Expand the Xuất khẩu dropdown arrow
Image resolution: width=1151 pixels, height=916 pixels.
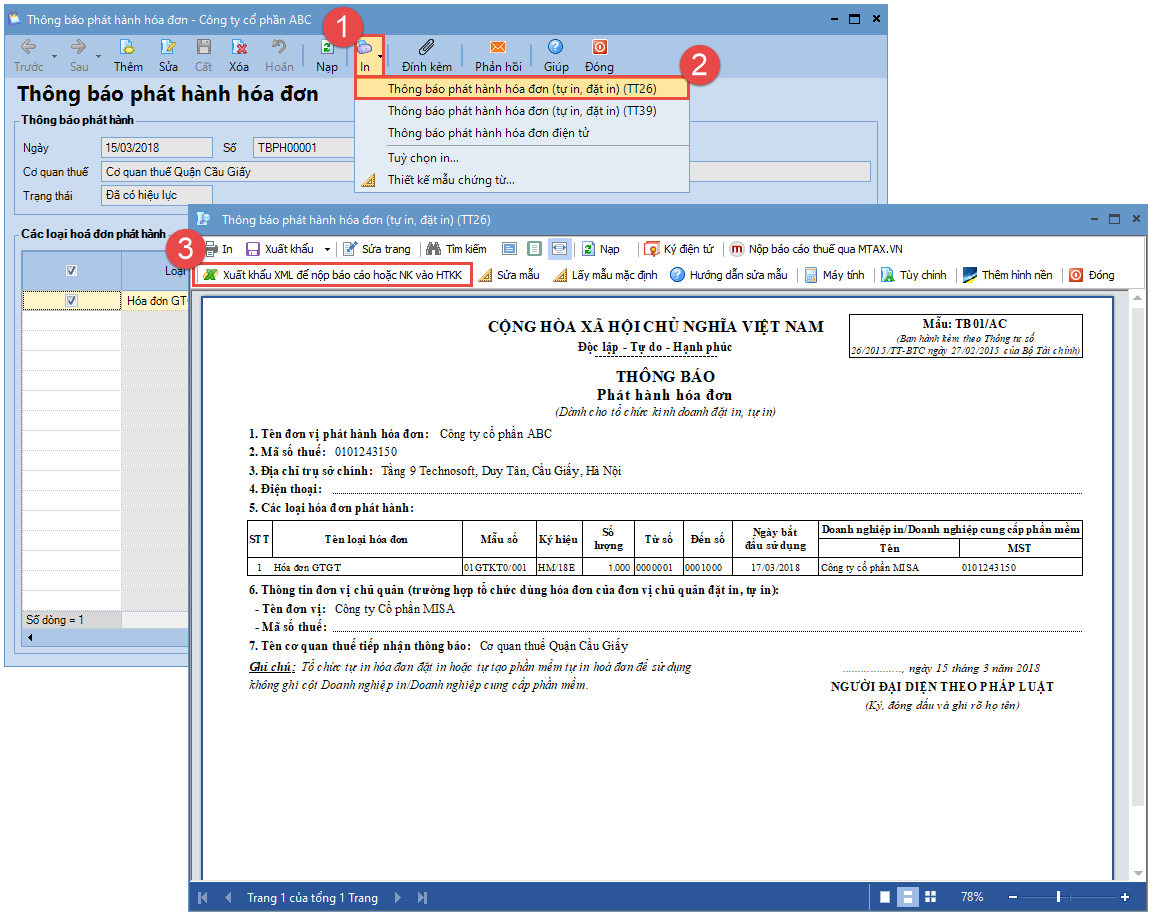pyautogui.click(x=328, y=249)
